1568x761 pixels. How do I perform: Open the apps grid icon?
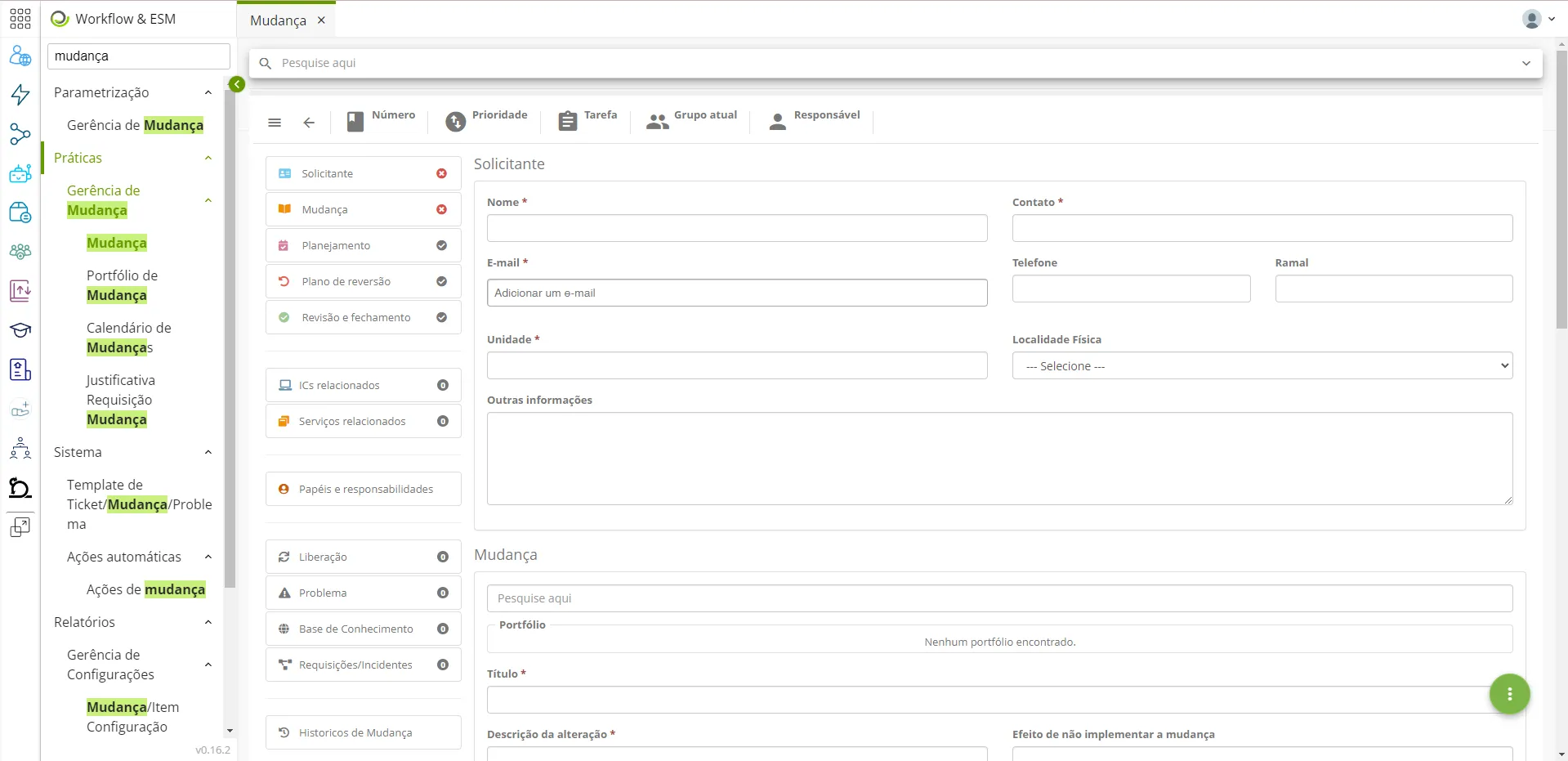click(20, 19)
